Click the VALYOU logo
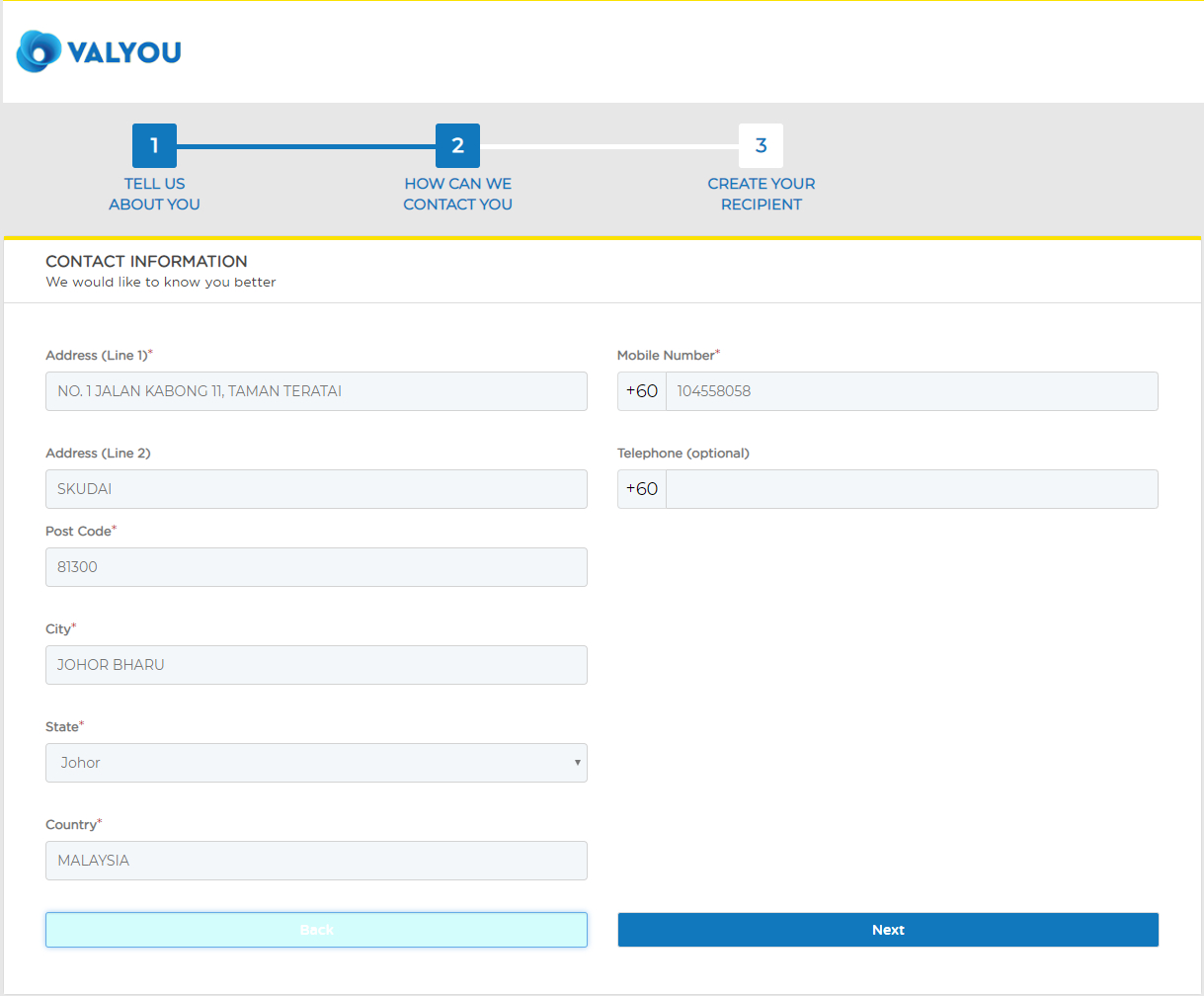The image size is (1204, 996). click(98, 51)
